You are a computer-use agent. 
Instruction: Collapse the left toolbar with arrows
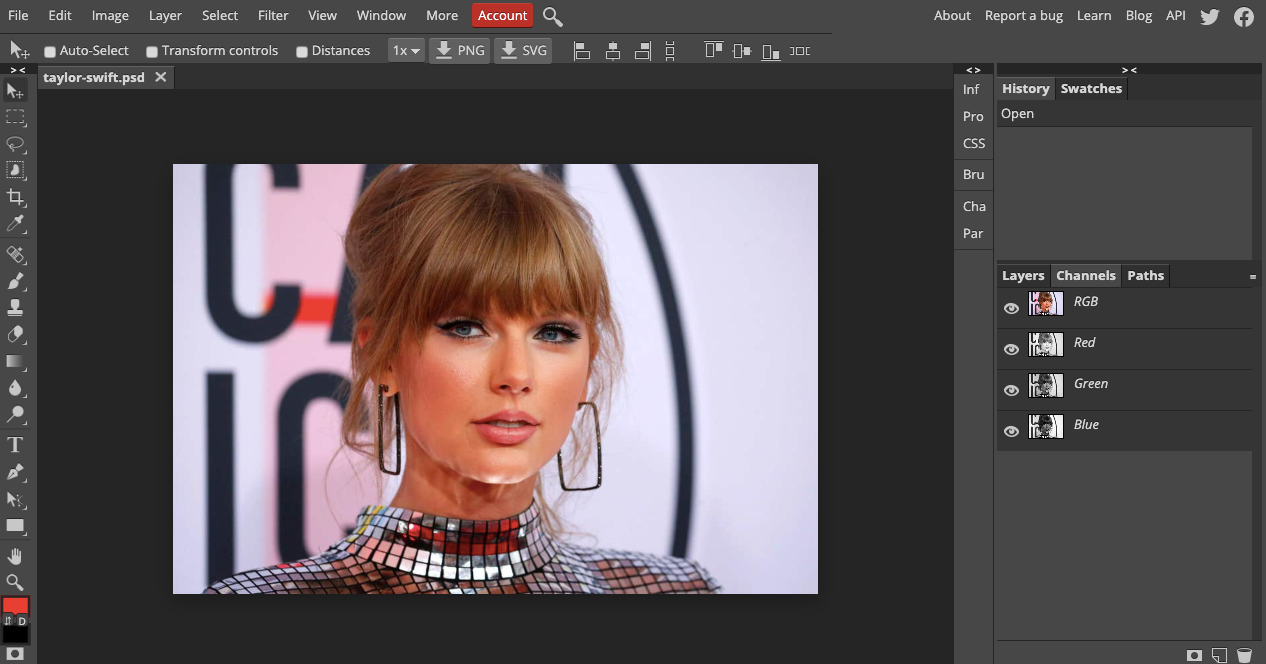point(18,70)
